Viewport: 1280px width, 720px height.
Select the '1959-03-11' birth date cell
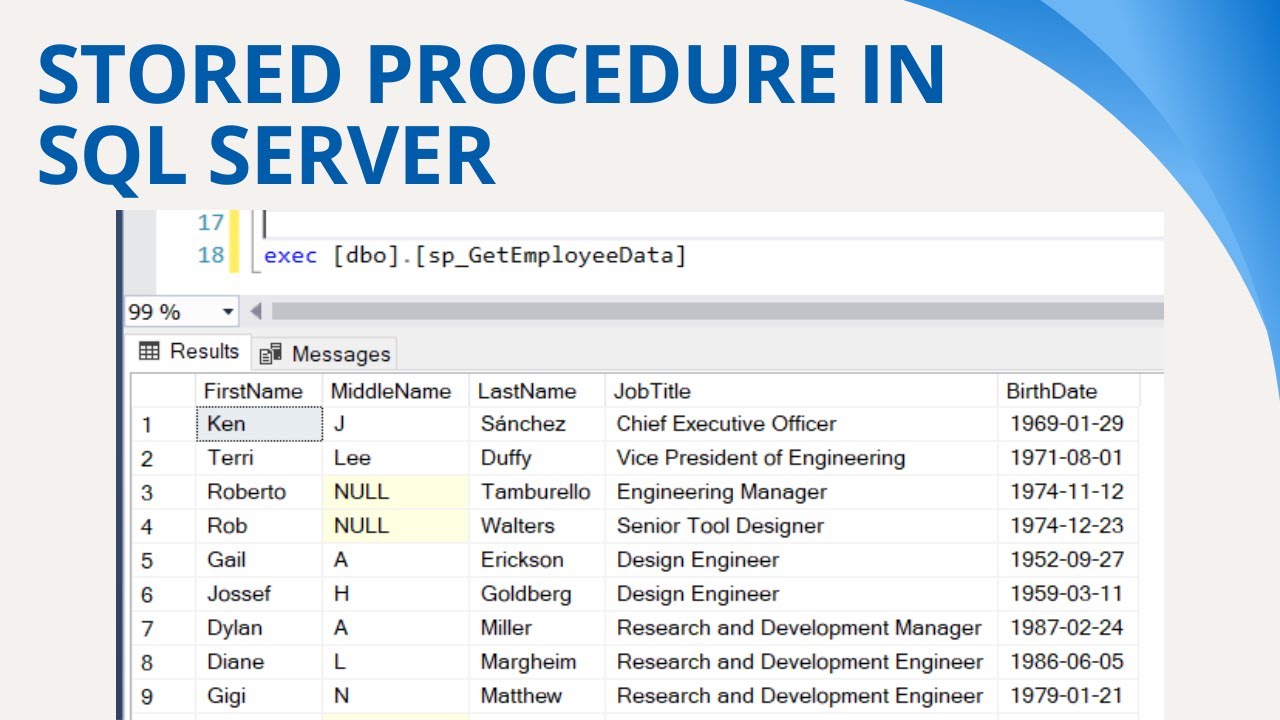(1068, 594)
